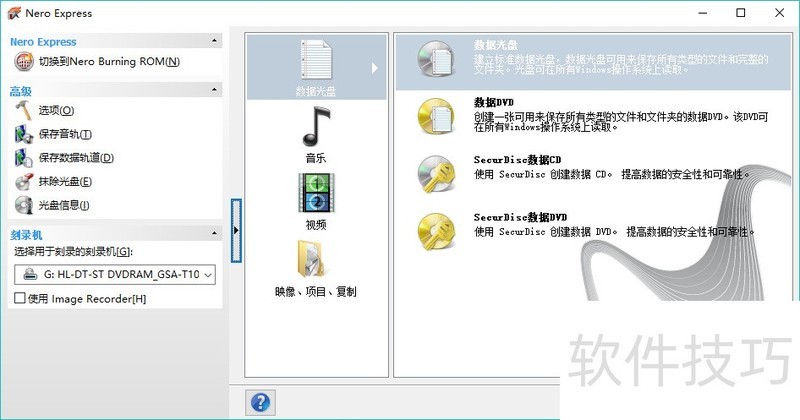Image resolution: width=800 pixels, height=420 pixels.
Task: Choose the silver 数据光盘 disc icon
Action: [x=436, y=59]
